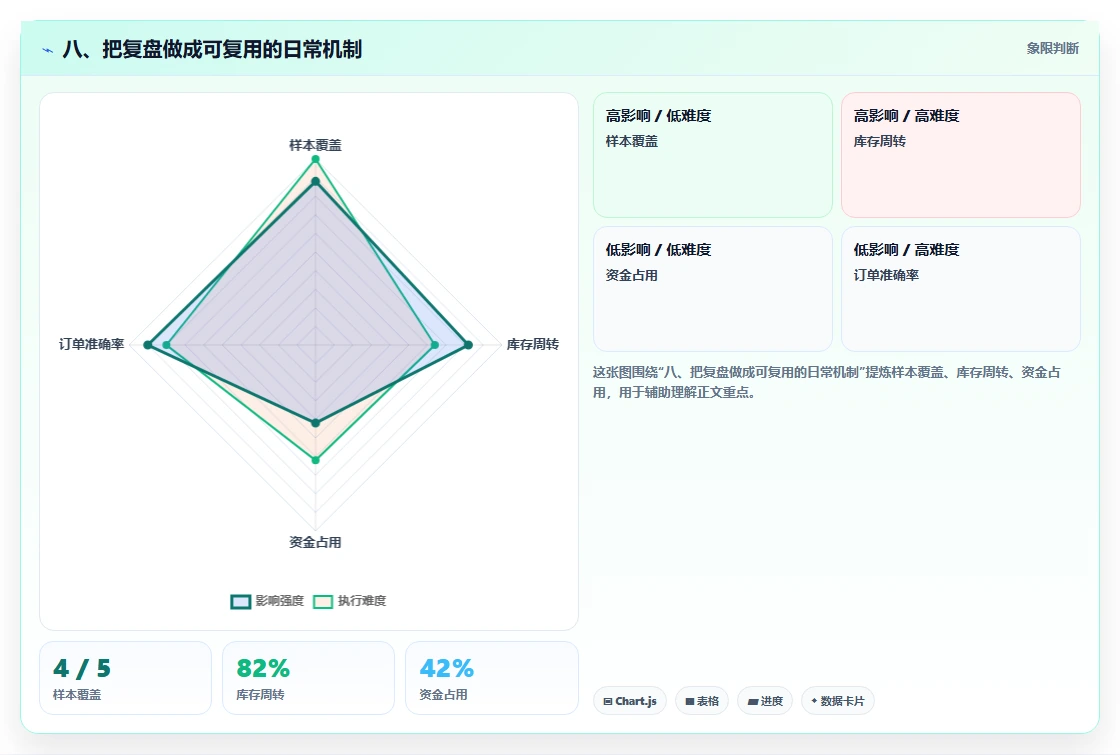Viewport: 1120px width, 755px height.
Task: Click the 进度 tag chip
Action: (765, 701)
